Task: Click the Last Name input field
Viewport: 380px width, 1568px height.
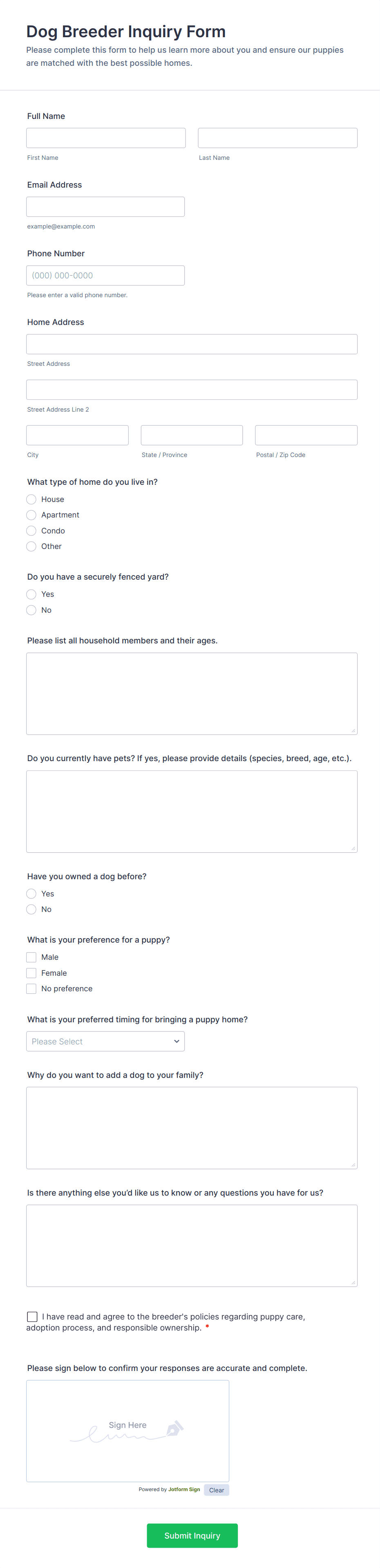Action: click(277, 138)
